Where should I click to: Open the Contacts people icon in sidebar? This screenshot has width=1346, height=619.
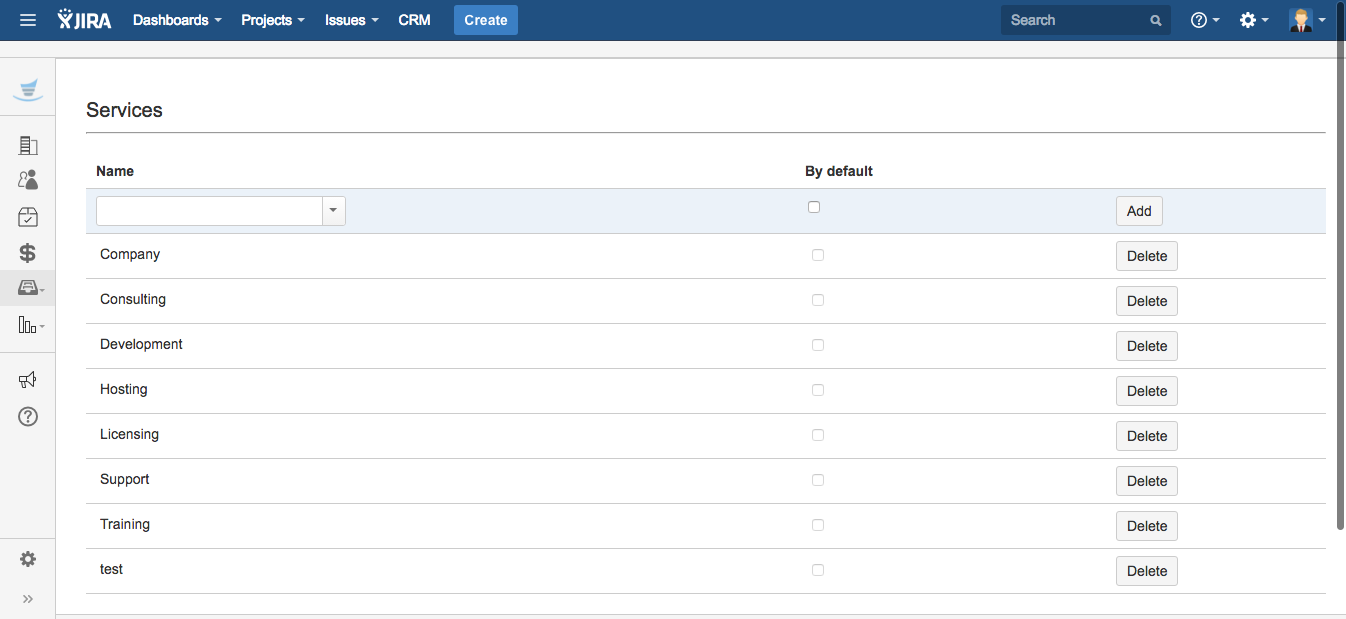(x=28, y=180)
